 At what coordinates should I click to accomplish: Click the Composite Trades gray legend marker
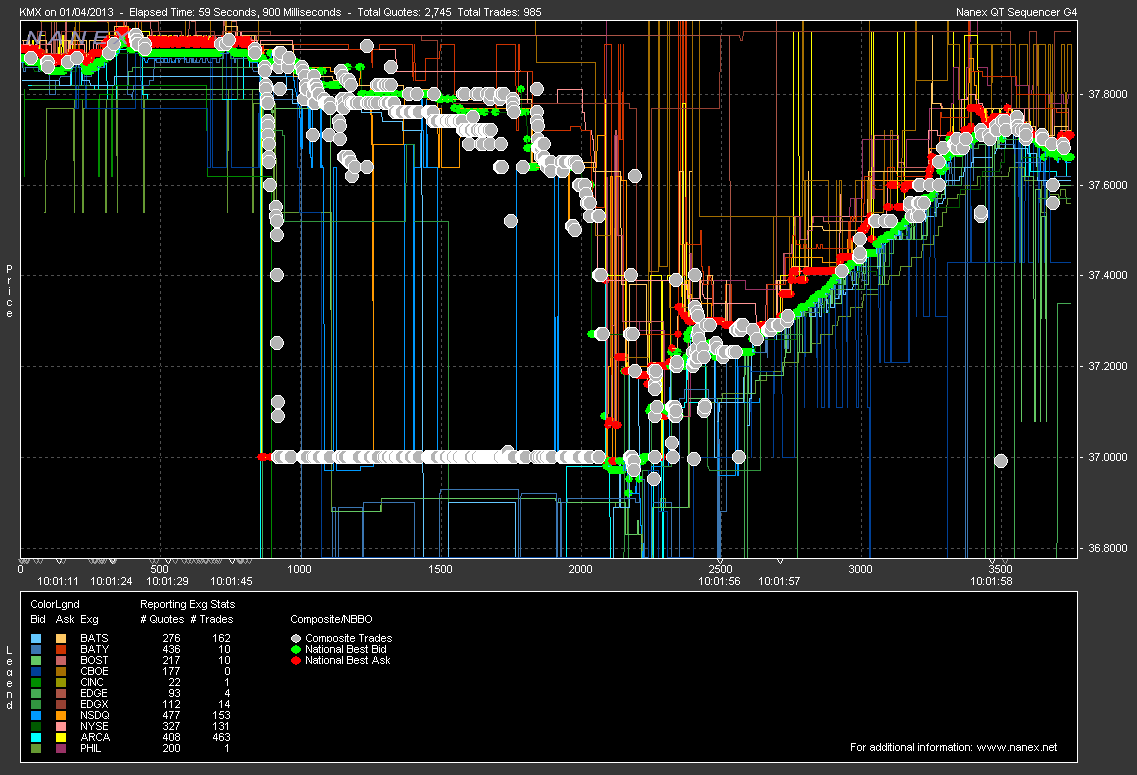tap(296, 639)
